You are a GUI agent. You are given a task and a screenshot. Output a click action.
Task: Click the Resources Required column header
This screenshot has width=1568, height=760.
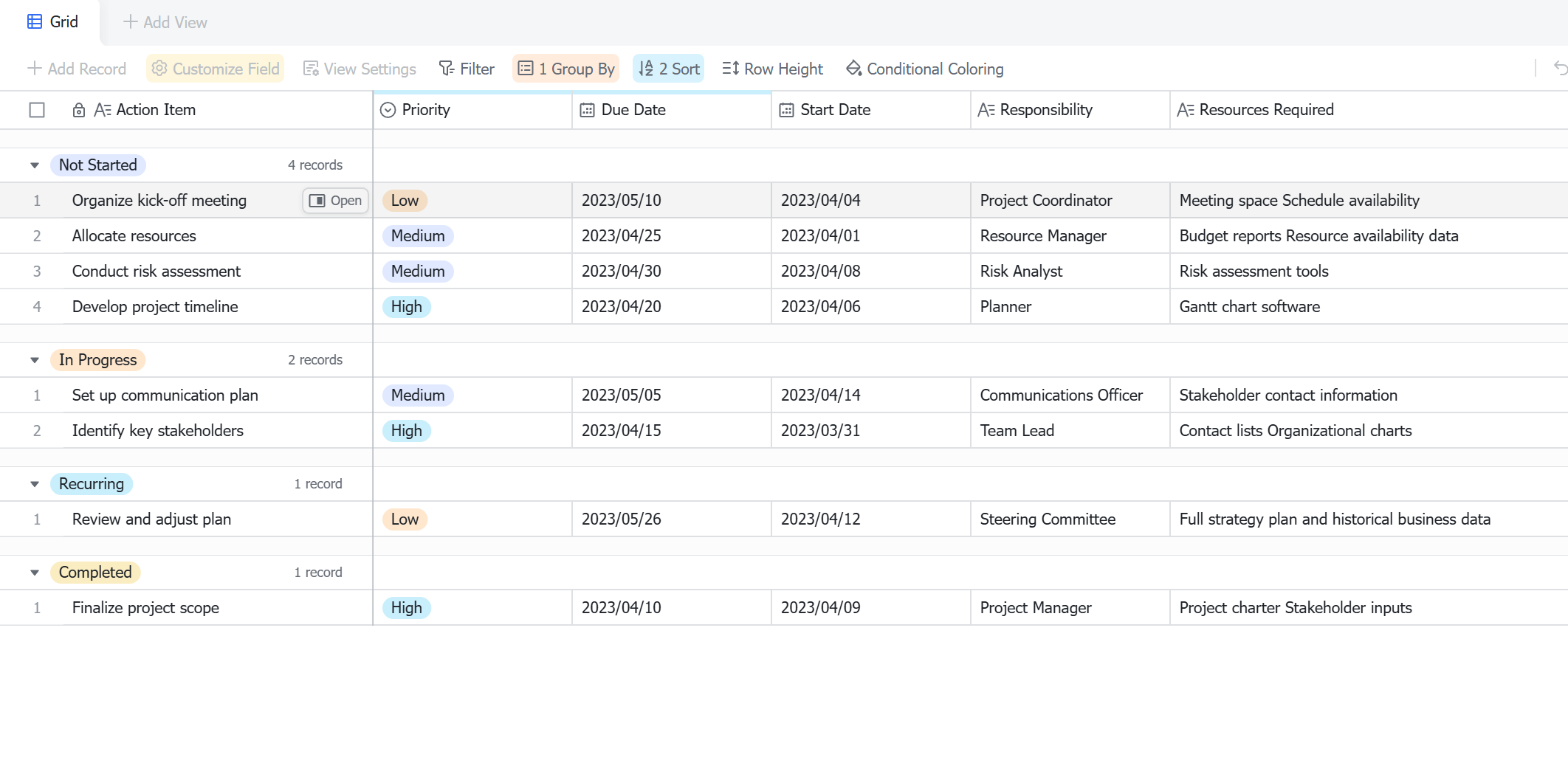tap(1369, 110)
